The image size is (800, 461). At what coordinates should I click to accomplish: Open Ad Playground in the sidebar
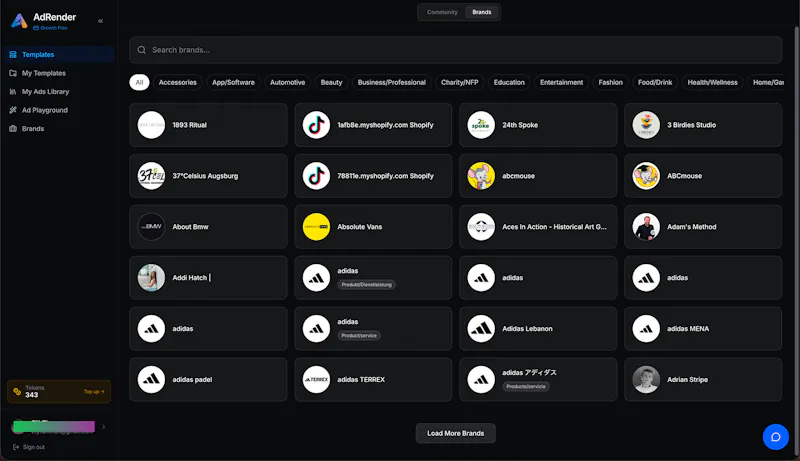57,110
